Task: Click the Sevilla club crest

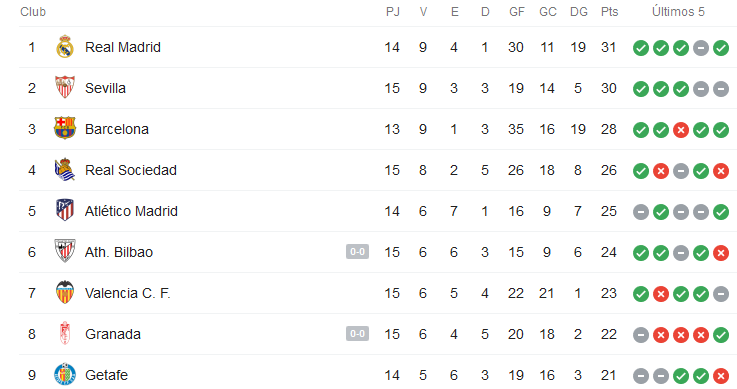Action: click(x=65, y=87)
